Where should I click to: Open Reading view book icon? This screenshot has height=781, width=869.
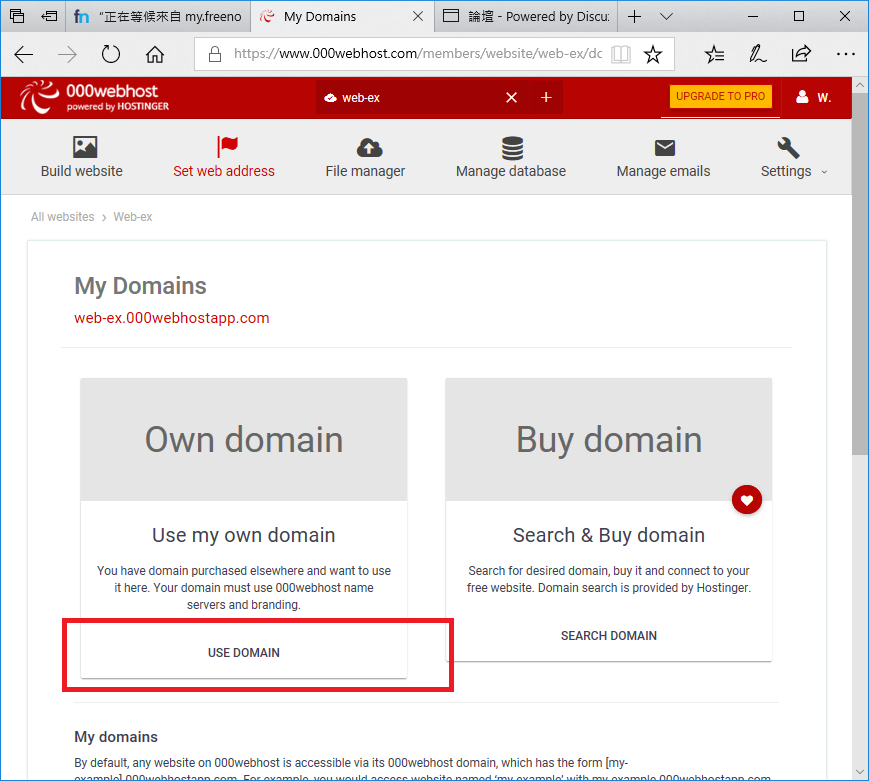(621, 54)
